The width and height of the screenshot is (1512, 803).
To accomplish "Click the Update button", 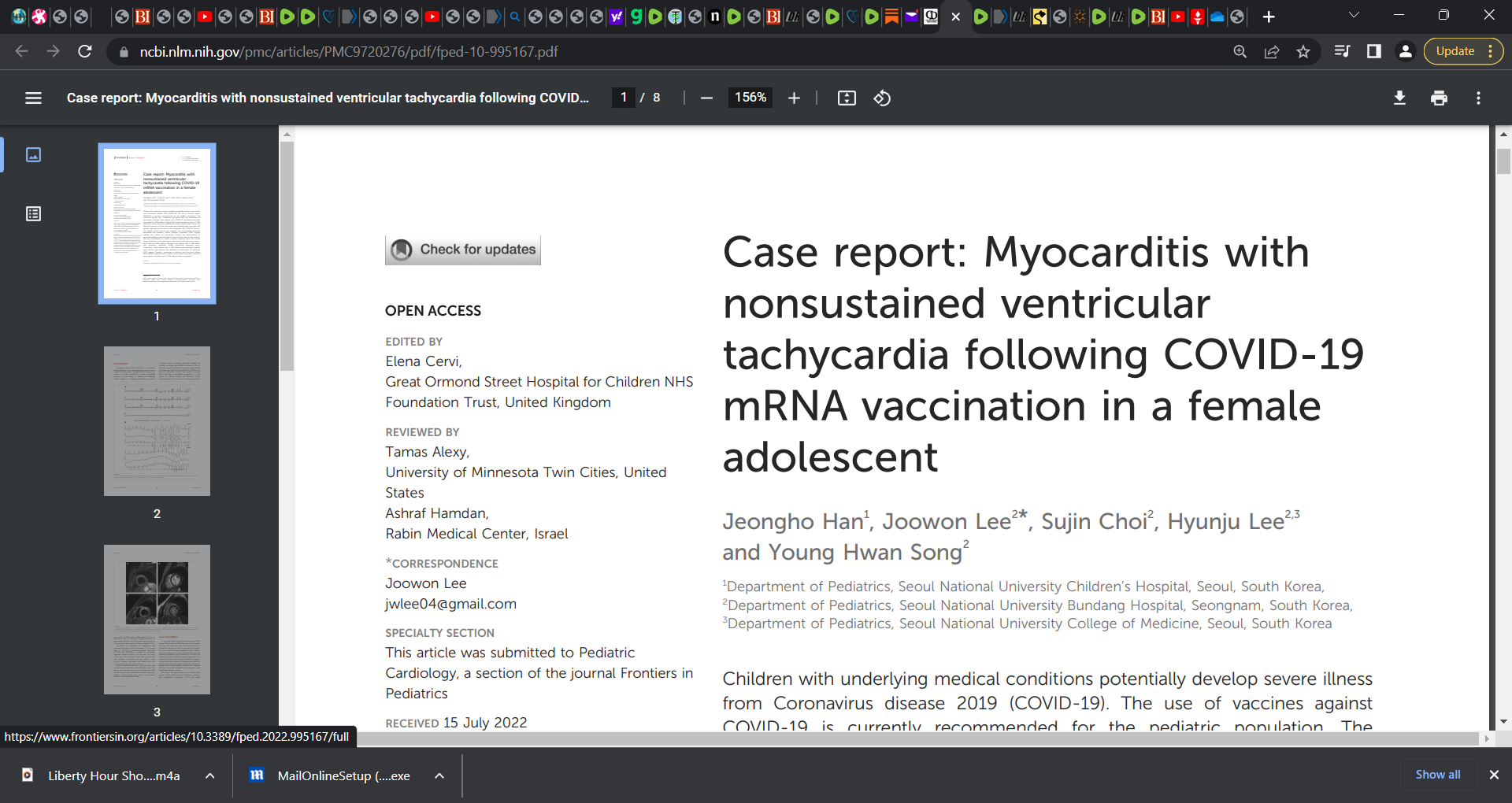I will tap(1455, 51).
